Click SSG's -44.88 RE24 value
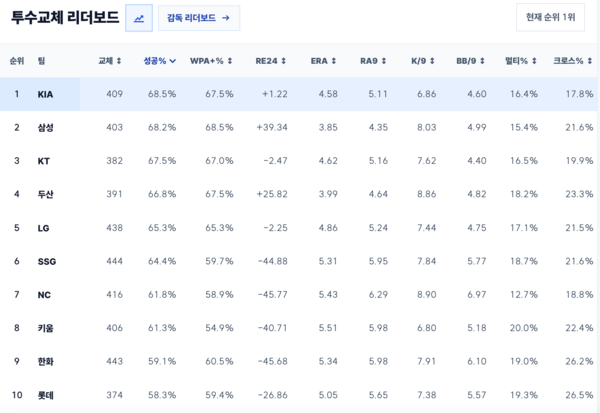Screen dimensions: 600x413 (x=272, y=261)
